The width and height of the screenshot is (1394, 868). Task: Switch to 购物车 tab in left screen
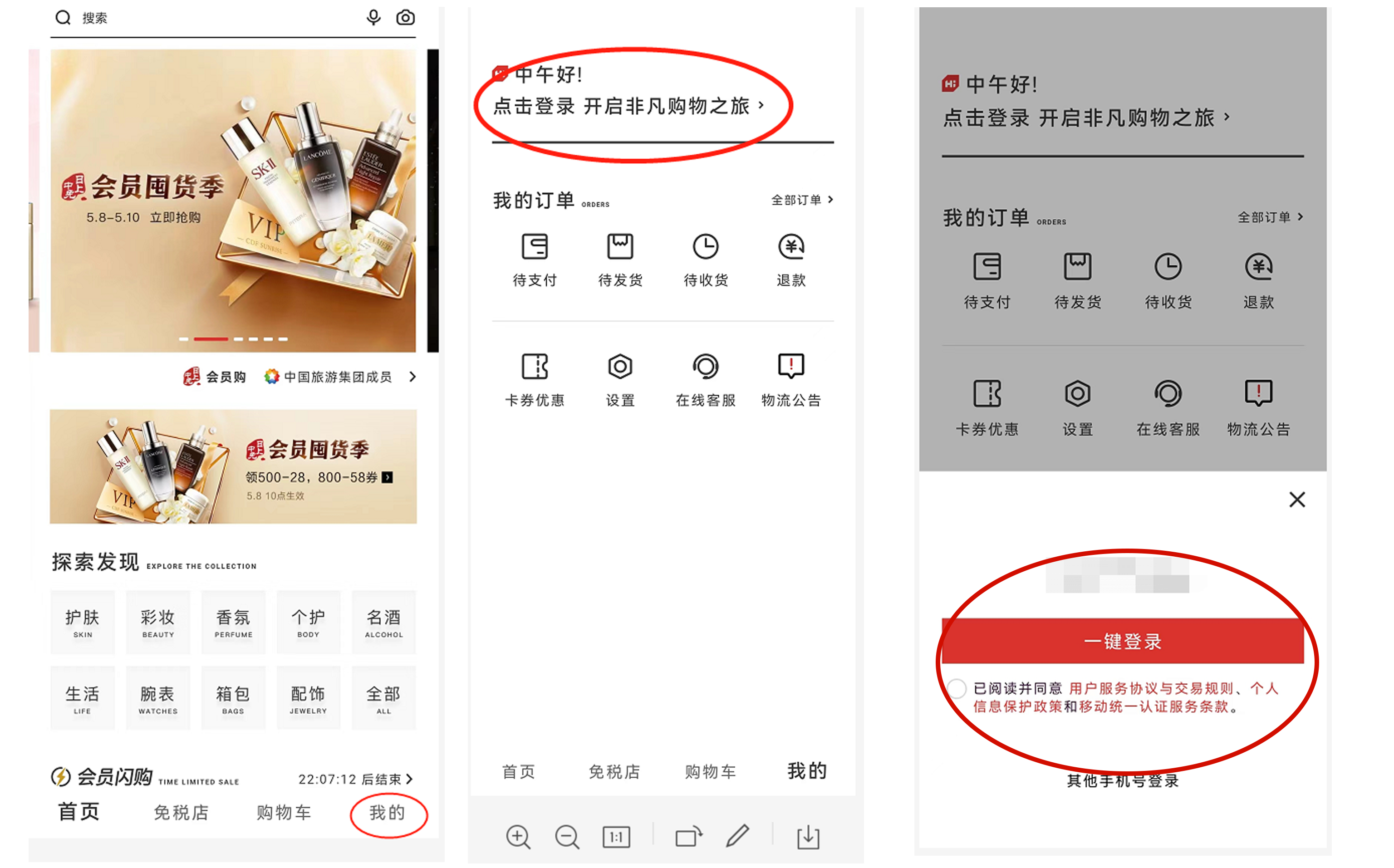tap(284, 812)
